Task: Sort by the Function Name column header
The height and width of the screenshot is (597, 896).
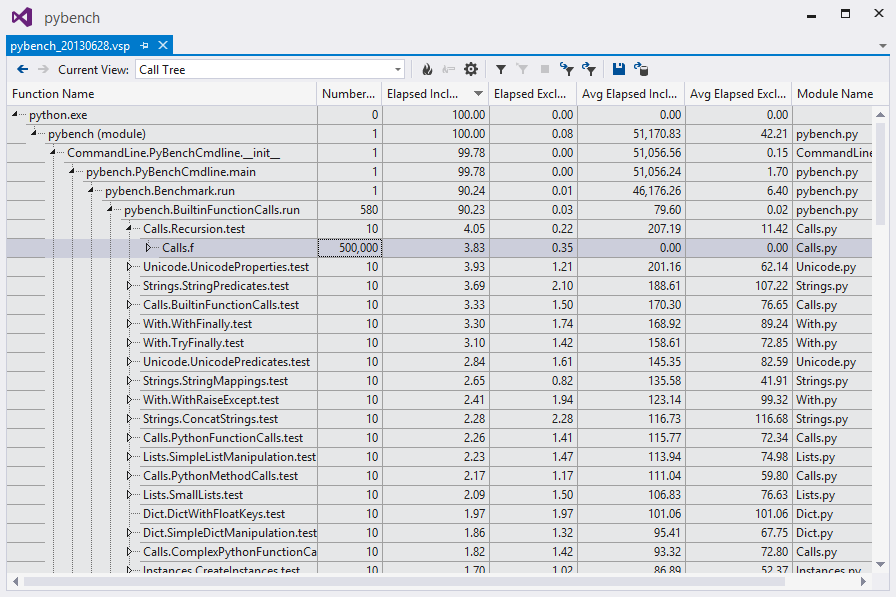Action: [162, 94]
